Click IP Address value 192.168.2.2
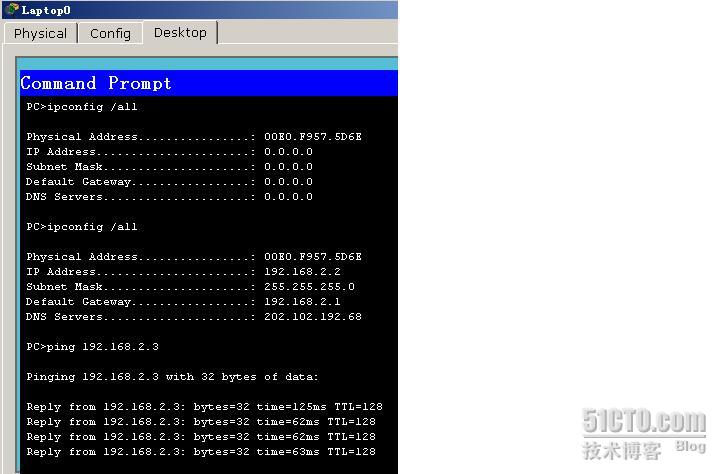 302,271
